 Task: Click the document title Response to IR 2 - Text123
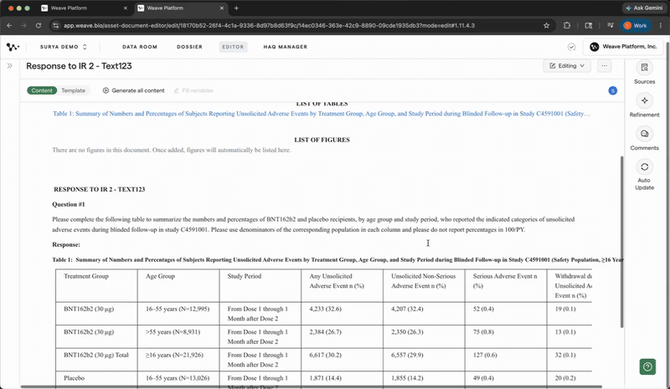coord(79,66)
